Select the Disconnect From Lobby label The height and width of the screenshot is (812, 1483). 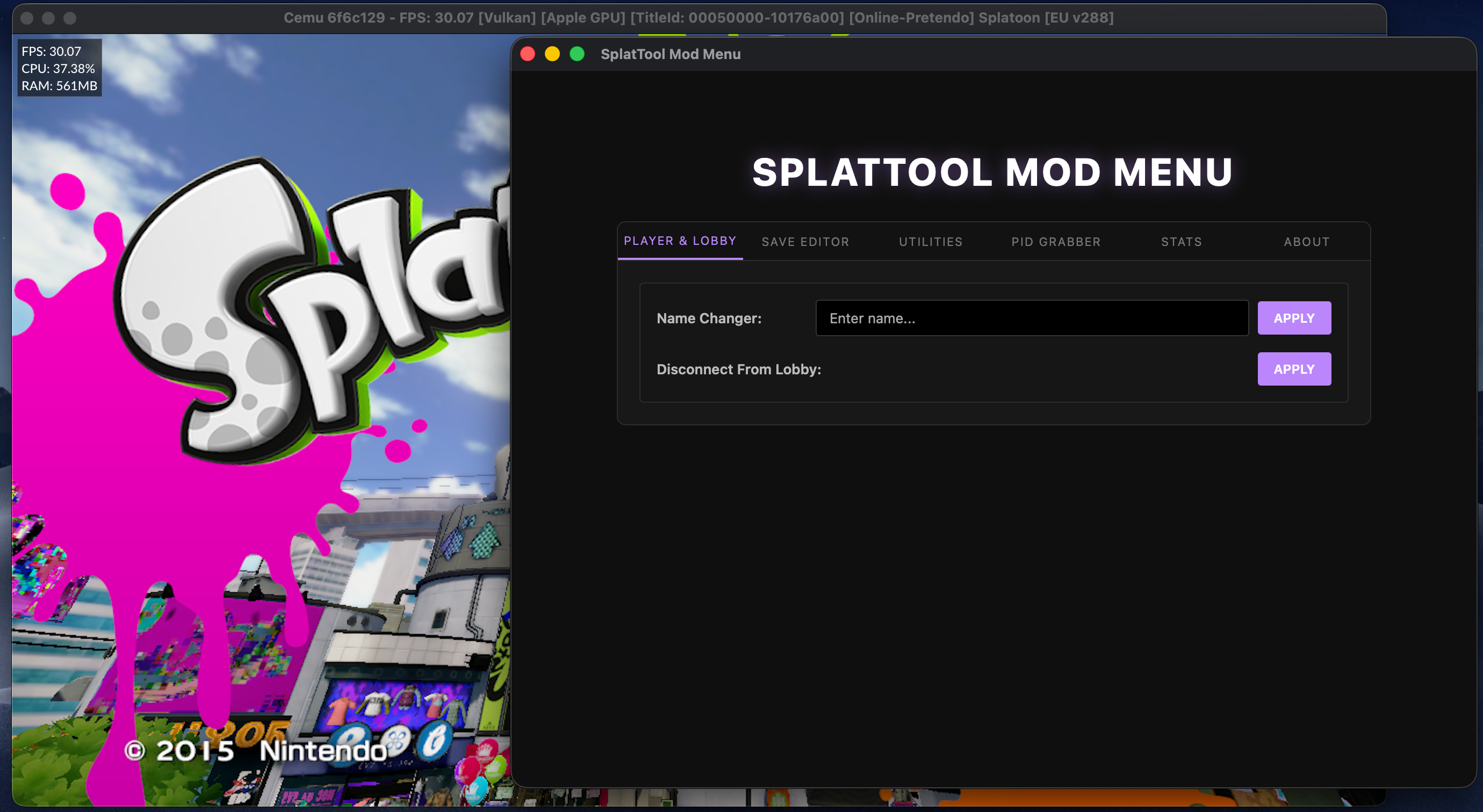(739, 369)
